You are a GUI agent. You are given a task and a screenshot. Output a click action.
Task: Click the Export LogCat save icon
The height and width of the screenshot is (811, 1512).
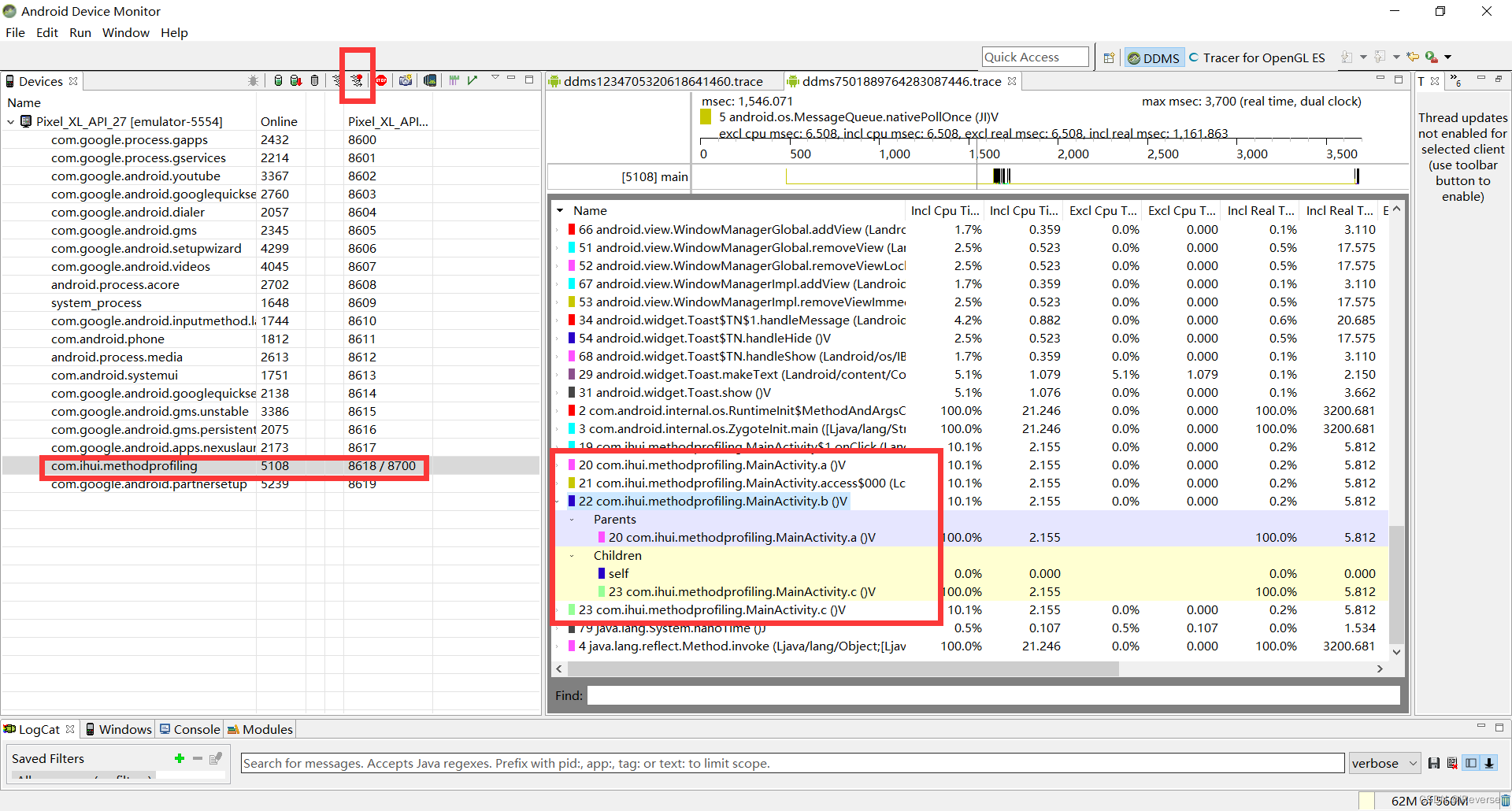(1434, 763)
